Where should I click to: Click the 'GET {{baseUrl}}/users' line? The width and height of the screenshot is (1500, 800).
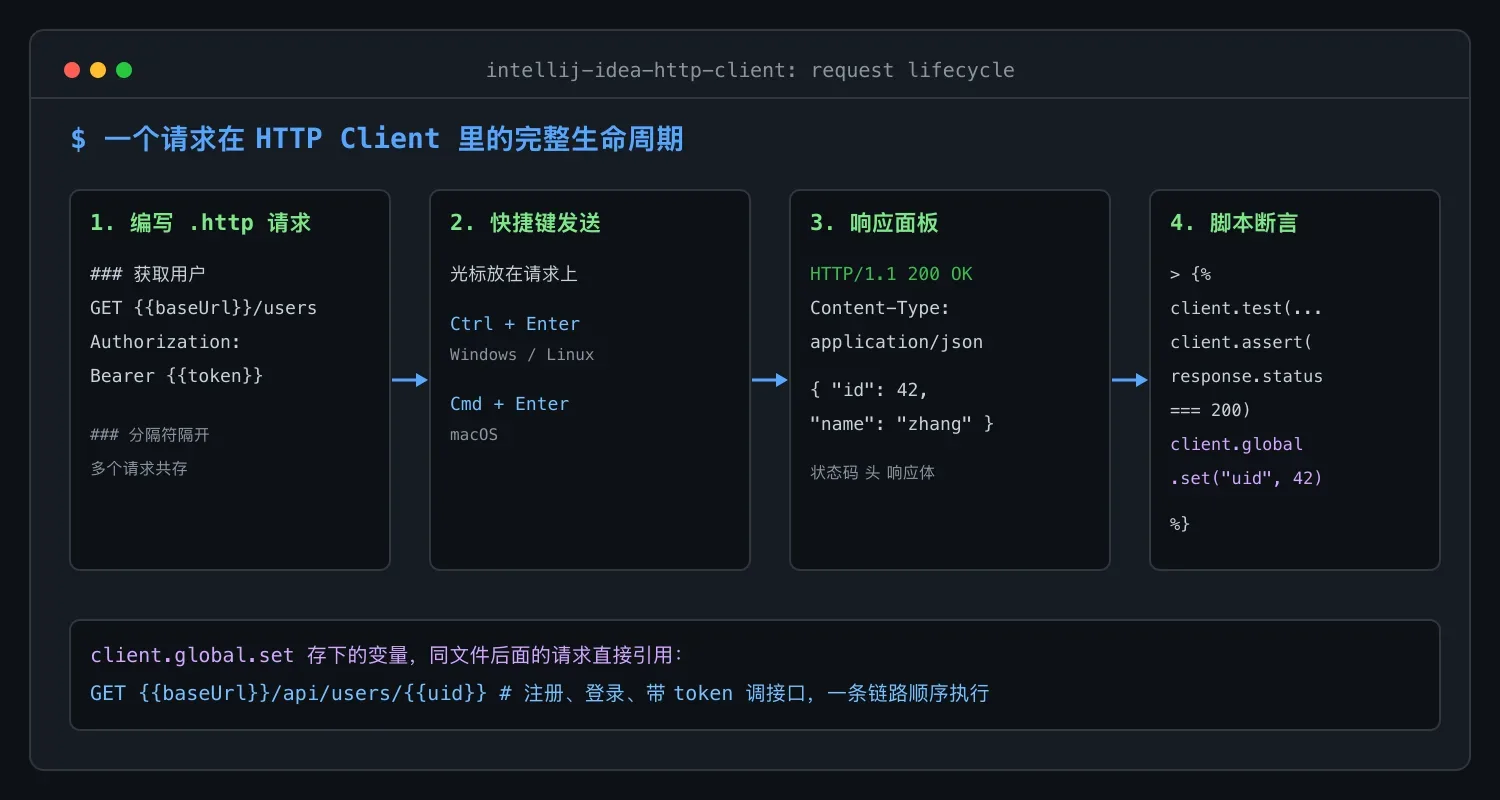coord(203,308)
